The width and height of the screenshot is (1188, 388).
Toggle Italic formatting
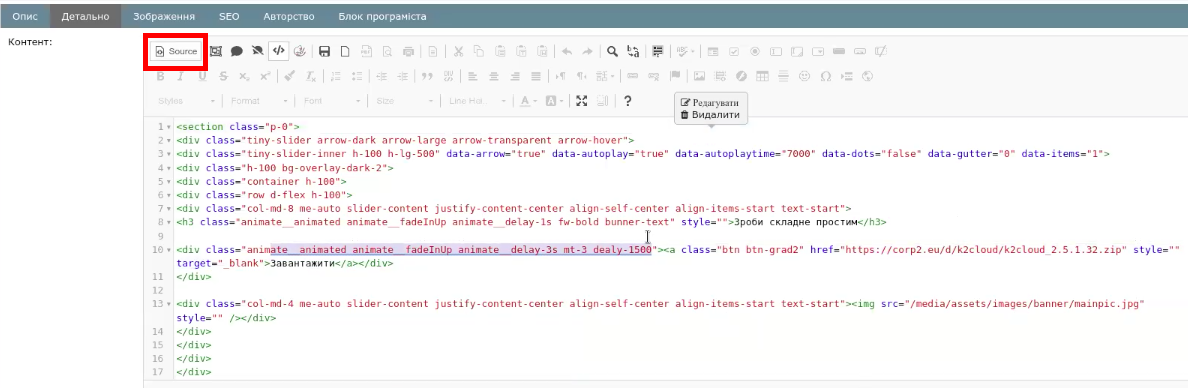(x=181, y=76)
